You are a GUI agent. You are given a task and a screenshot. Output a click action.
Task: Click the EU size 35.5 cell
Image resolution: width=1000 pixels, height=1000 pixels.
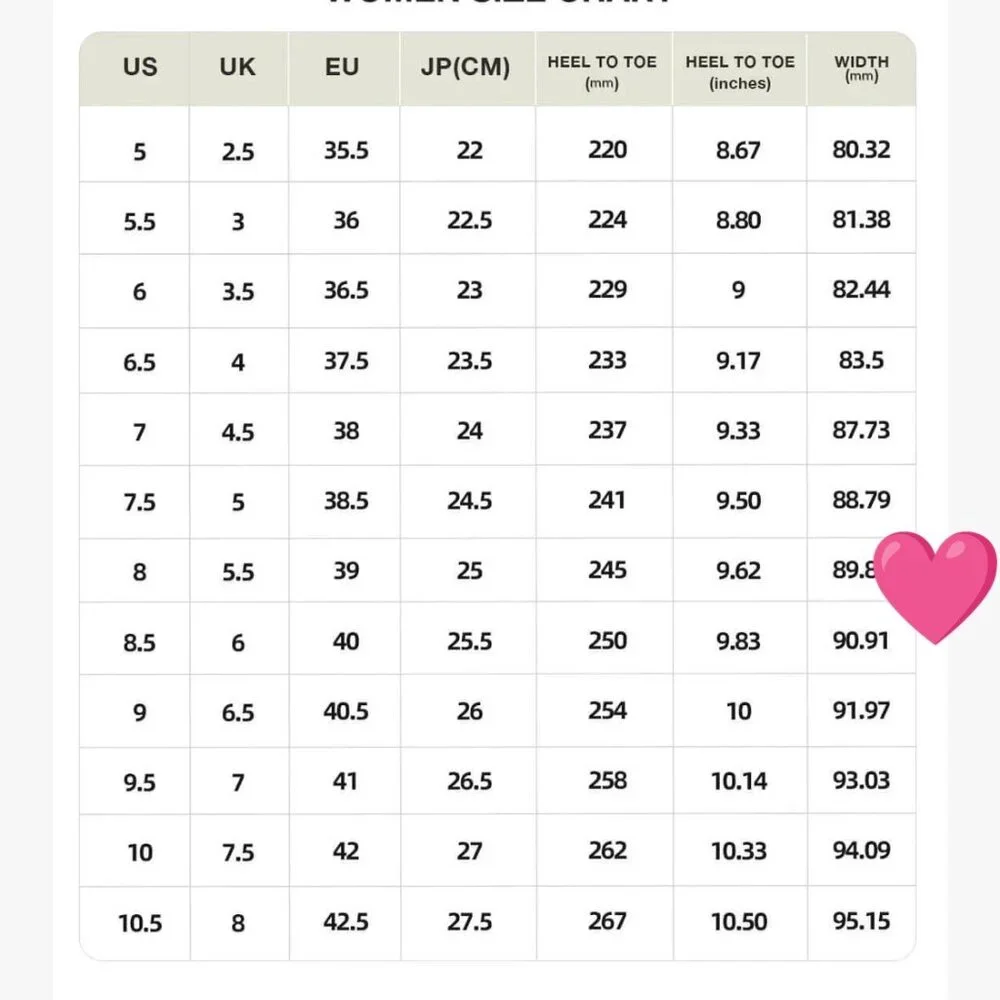pos(346,151)
